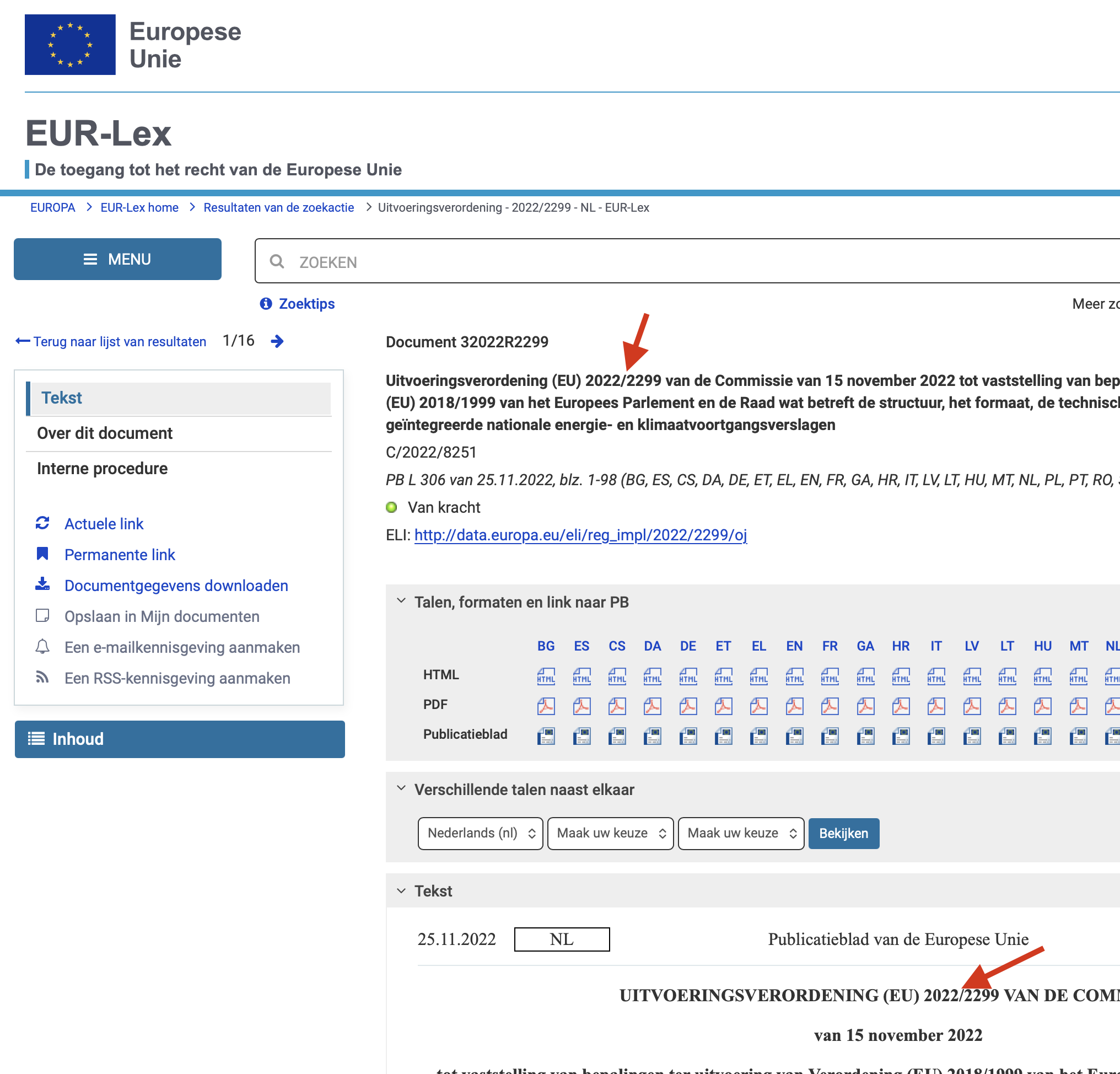
Task: Click the European Union flag logo
Action: pos(69,45)
